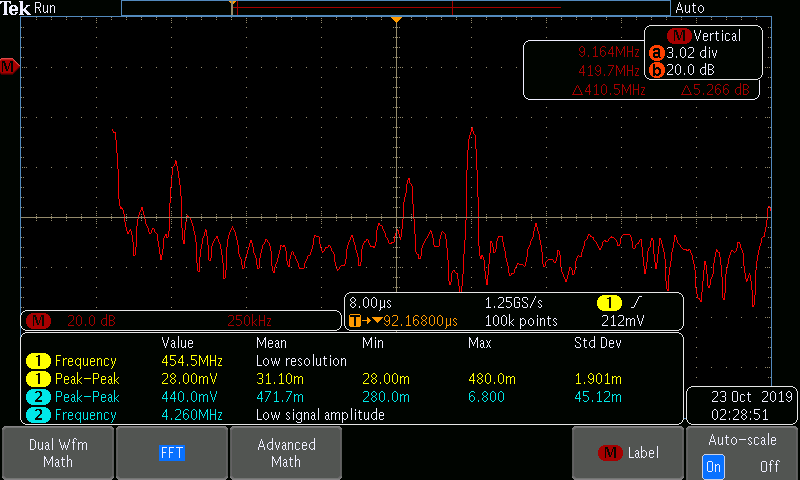Click the Tek logo in the corner
The image size is (800, 480).
16,8
